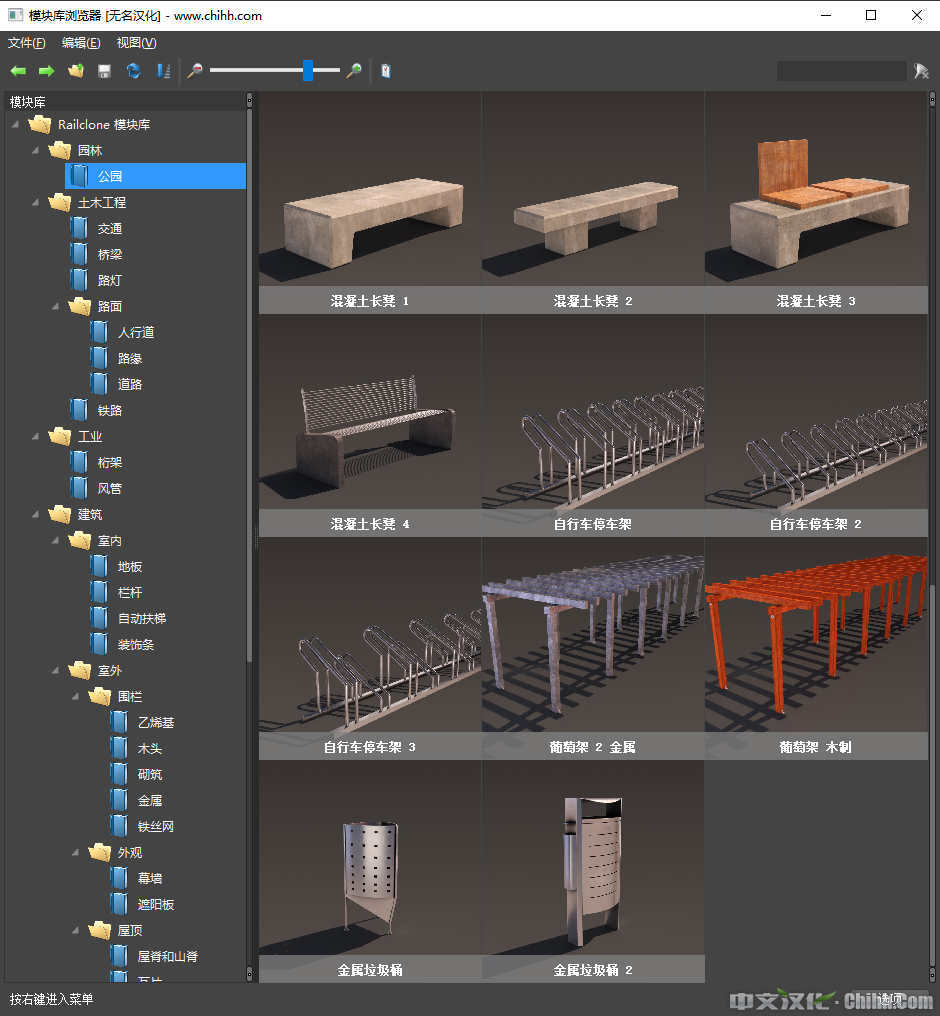Viewport: 940px width, 1016px height.
Task: Select the 桥梁 library in tree
Action: point(110,254)
